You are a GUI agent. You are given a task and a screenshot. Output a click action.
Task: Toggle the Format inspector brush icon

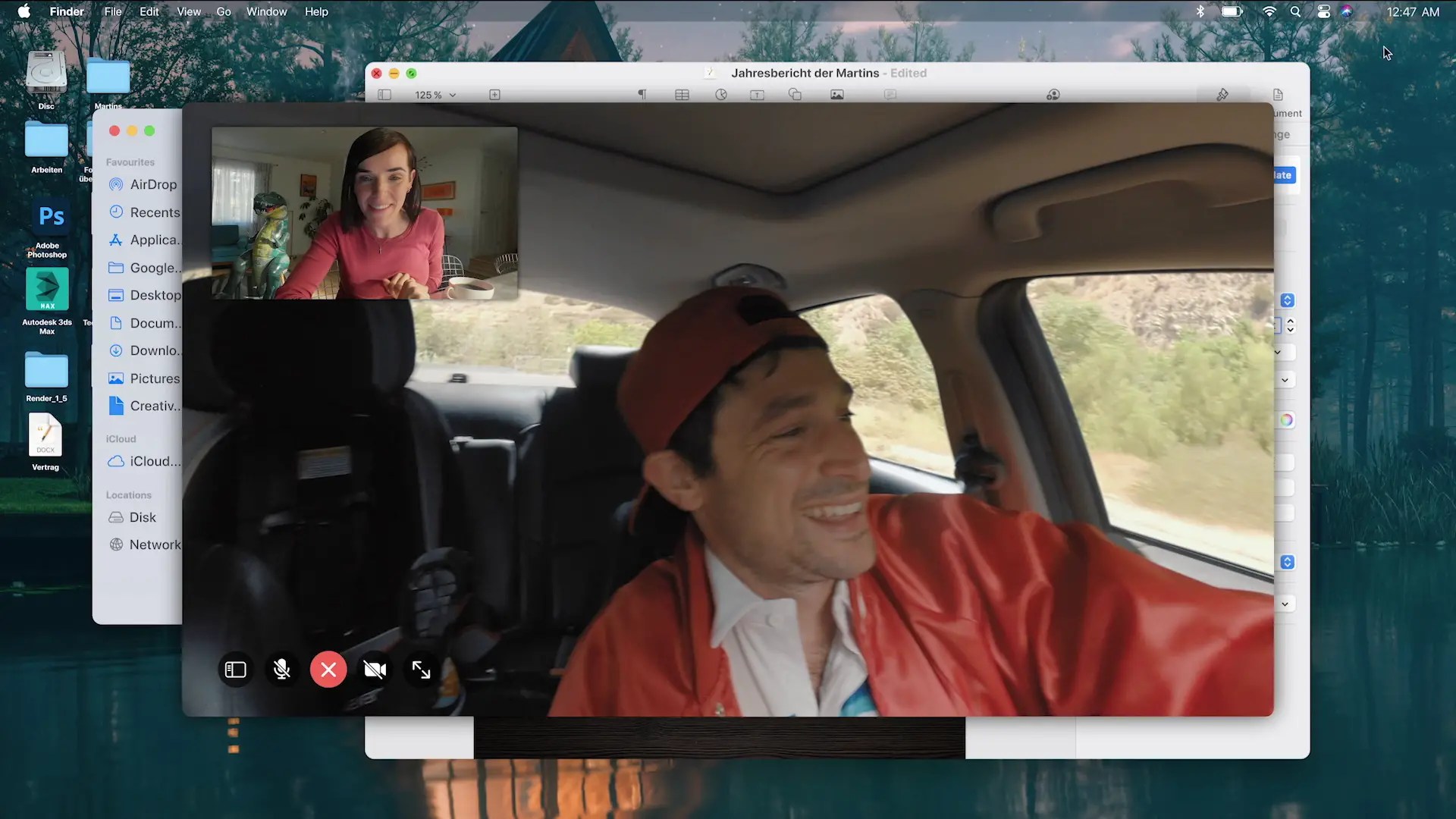[1222, 95]
